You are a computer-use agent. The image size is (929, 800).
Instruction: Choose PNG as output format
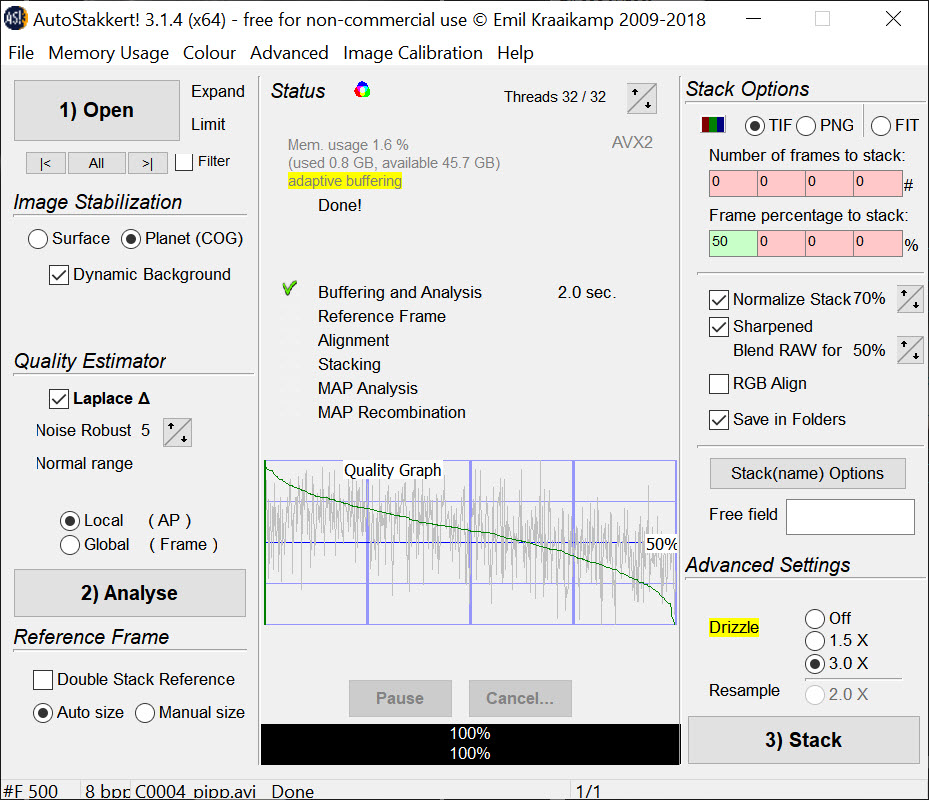(x=806, y=126)
